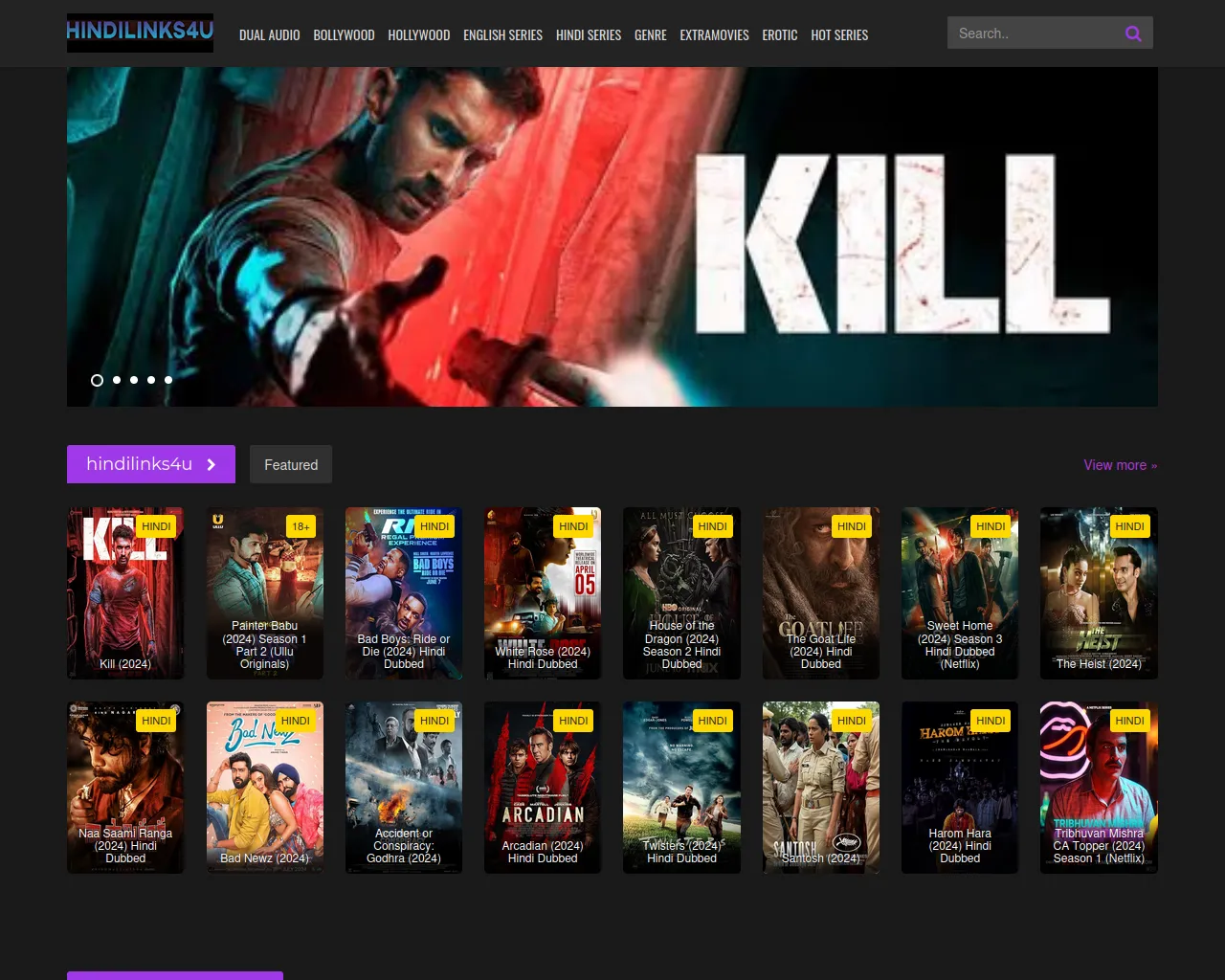Expand the GENRE menu
The width and height of the screenshot is (1225, 980).
pyautogui.click(x=651, y=34)
